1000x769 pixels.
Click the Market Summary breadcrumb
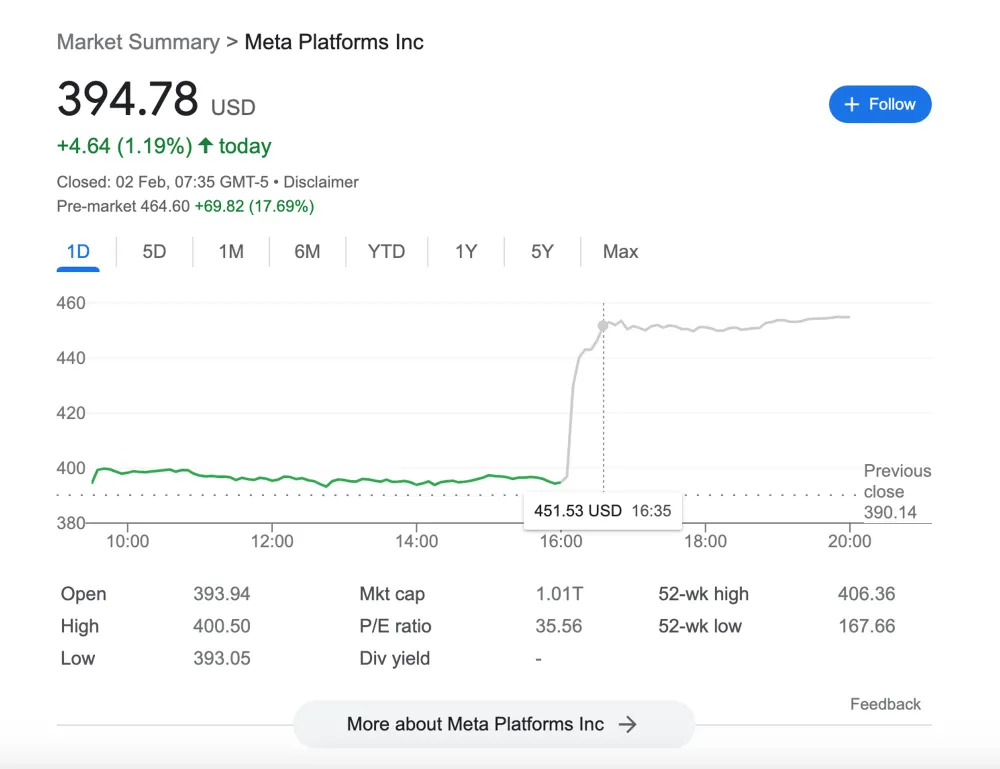click(x=138, y=42)
